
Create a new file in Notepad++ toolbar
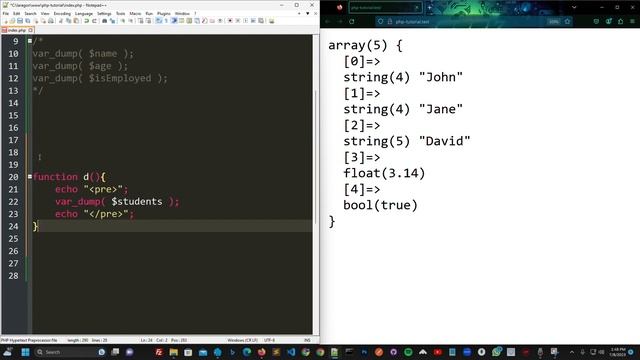(5, 21)
